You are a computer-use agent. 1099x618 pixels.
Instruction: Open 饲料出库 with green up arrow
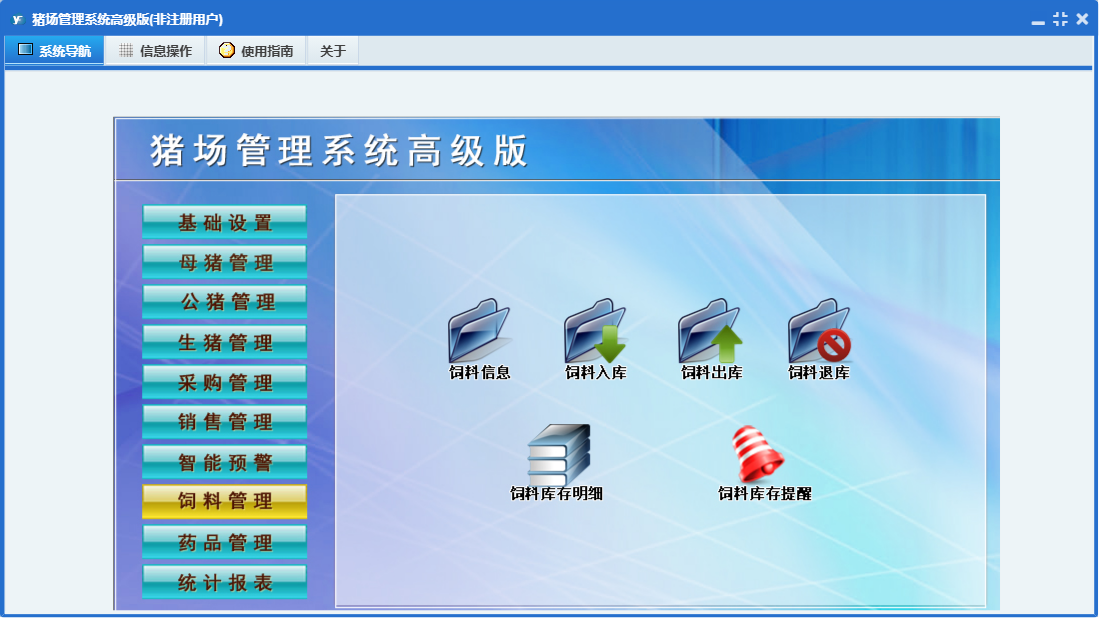click(711, 331)
